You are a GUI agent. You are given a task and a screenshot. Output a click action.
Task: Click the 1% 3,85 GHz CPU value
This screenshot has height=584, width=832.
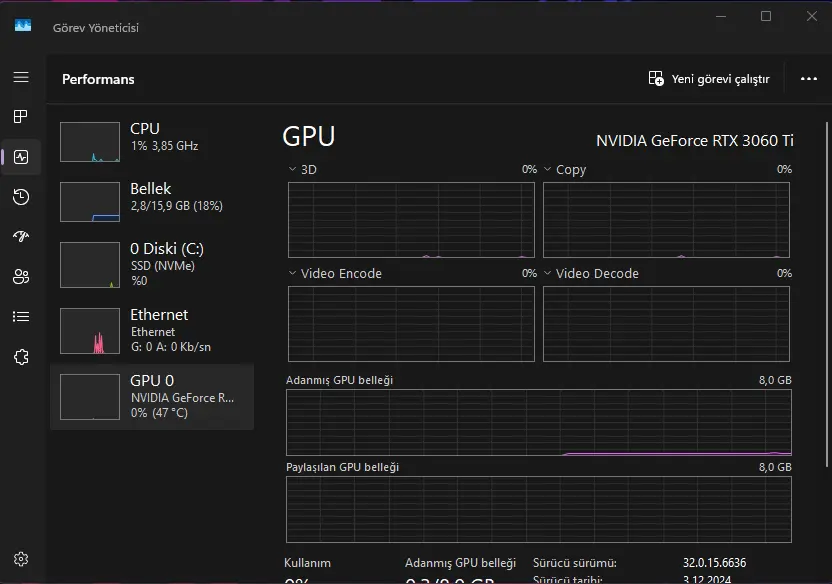click(x=164, y=146)
